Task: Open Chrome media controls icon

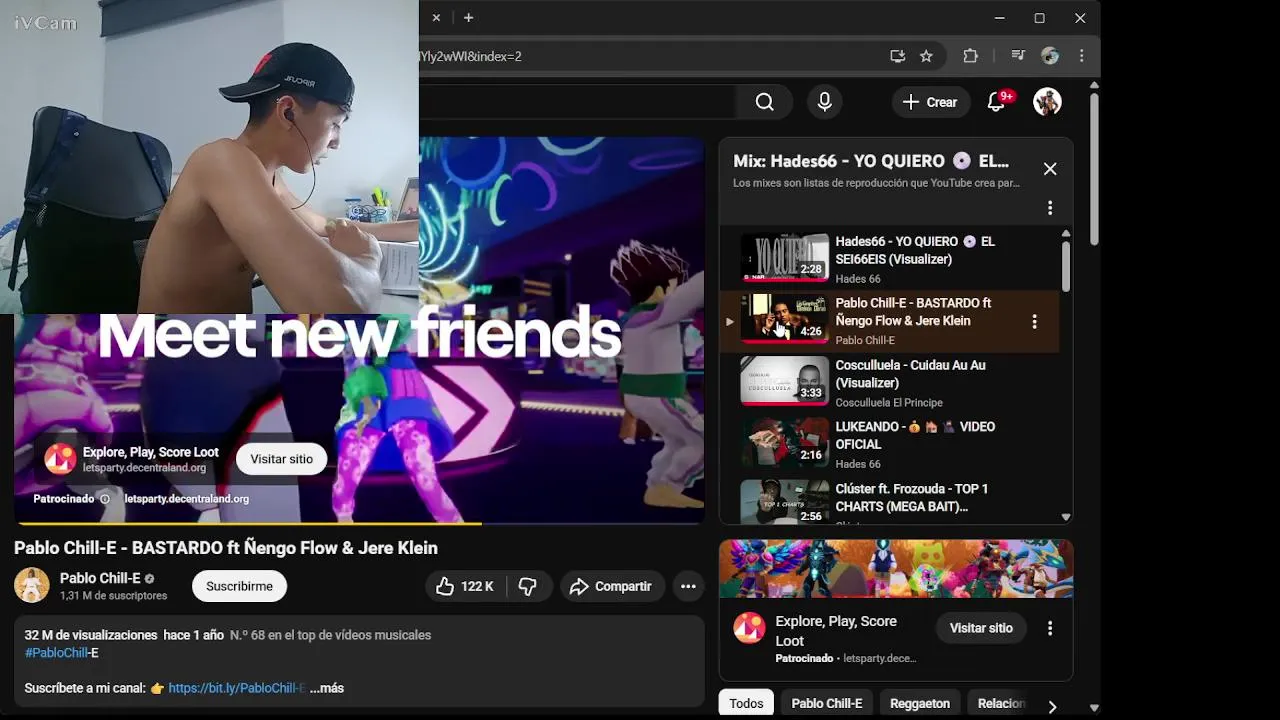Action: pyautogui.click(x=1018, y=56)
